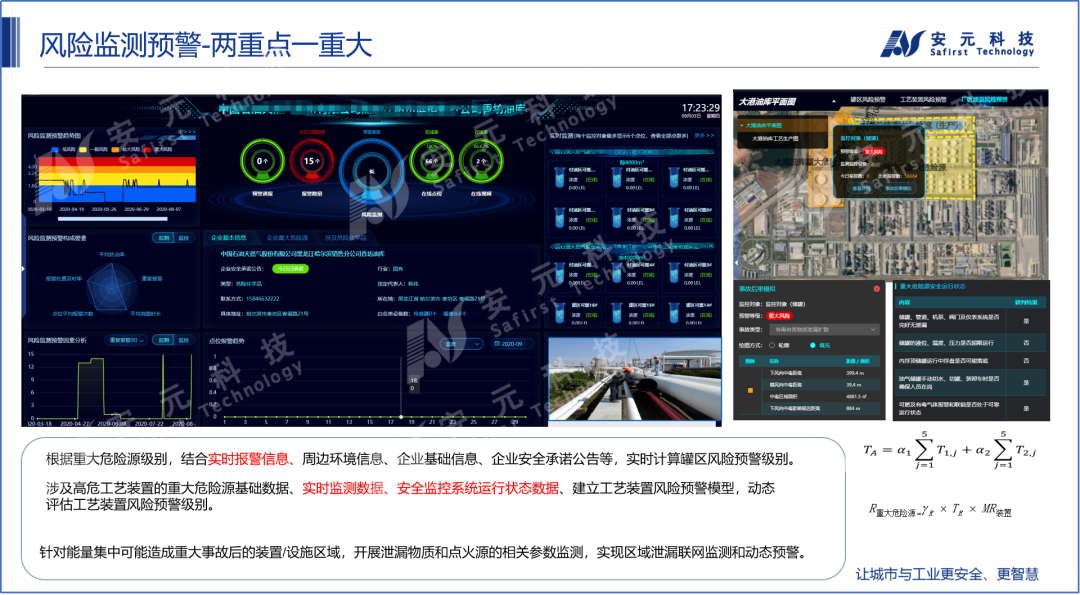Click the 重大风险 badge in 事故后果模拟 panel
The width and height of the screenshot is (1080, 595).
[779, 315]
